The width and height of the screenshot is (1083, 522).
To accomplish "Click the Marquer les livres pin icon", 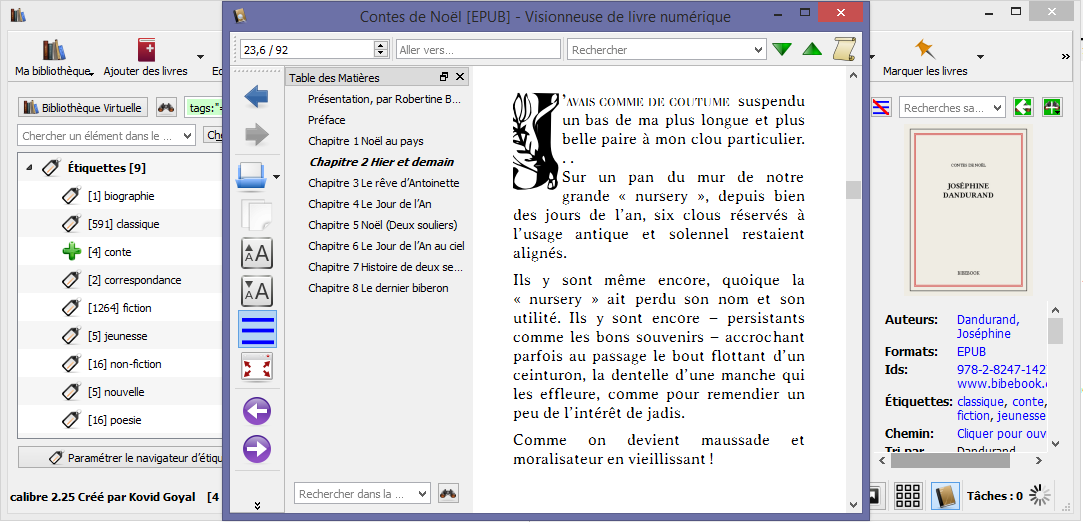I will point(925,50).
